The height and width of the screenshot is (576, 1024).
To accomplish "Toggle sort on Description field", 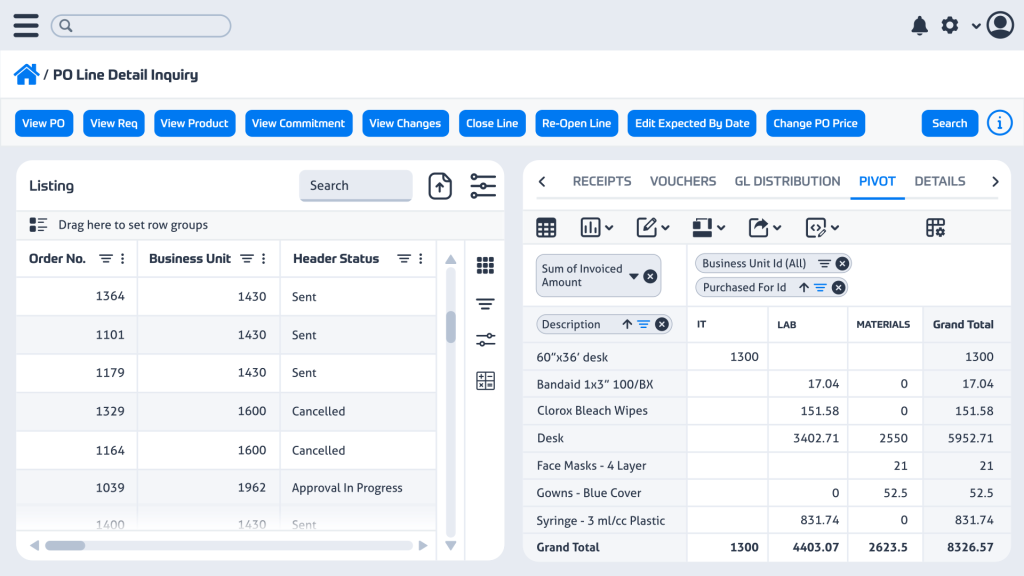I will (627, 324).
